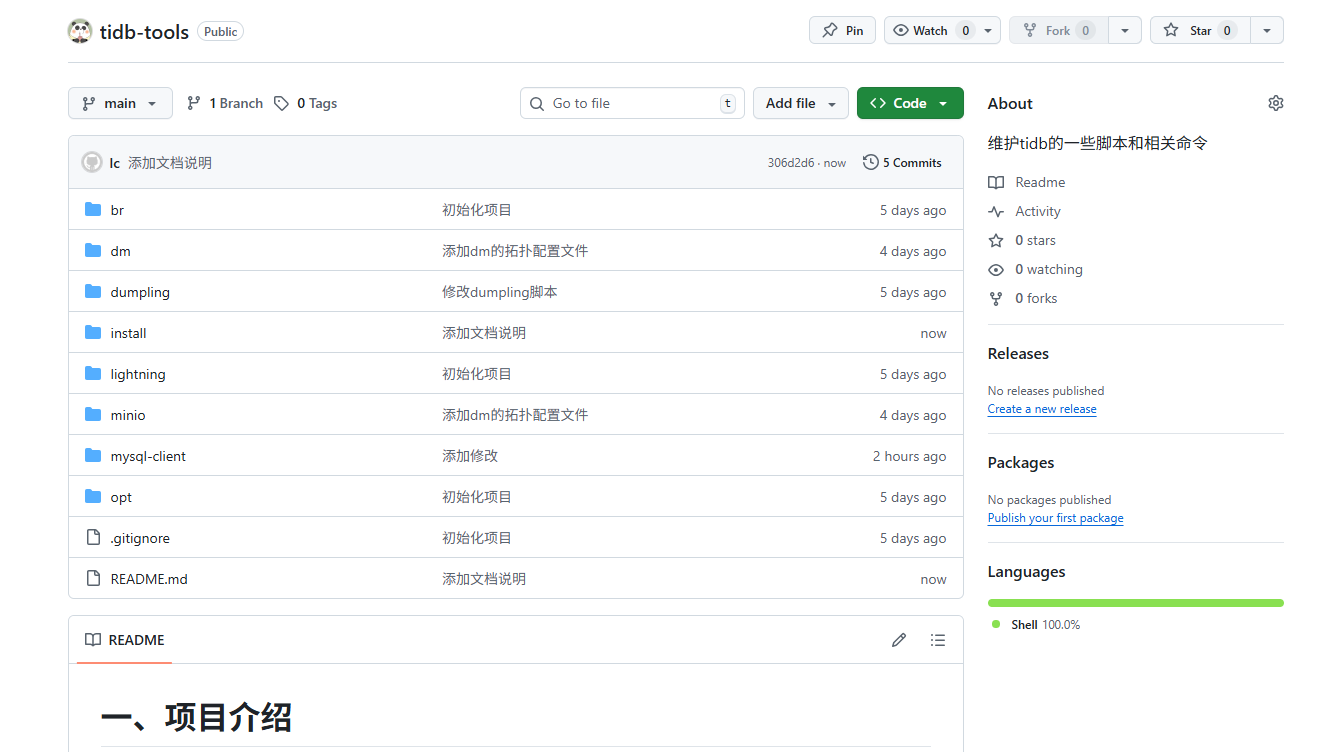Screen dimensions: 1340x752
Task: Expand the main branch selector dropdown
Action: pos(120,103)
